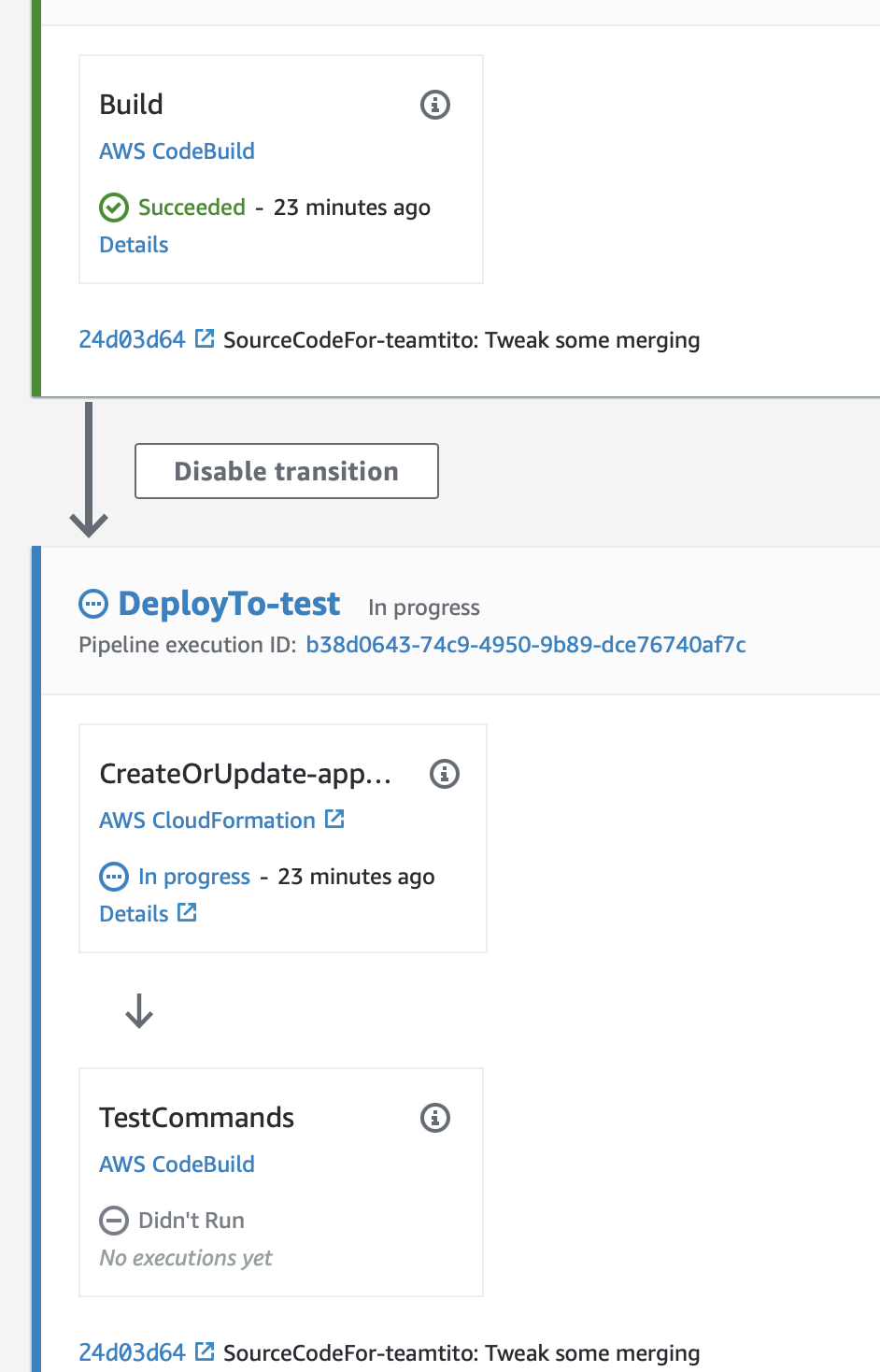Click the transition arrow between stages

pos(89,467)
